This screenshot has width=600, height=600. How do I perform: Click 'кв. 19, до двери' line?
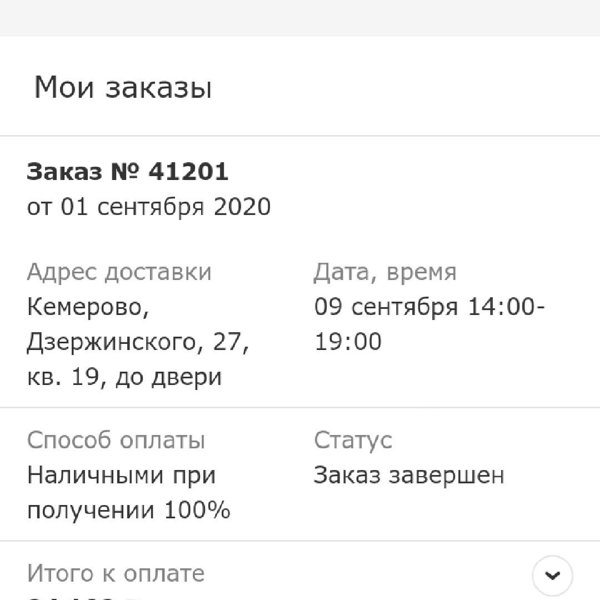point(124,377)
